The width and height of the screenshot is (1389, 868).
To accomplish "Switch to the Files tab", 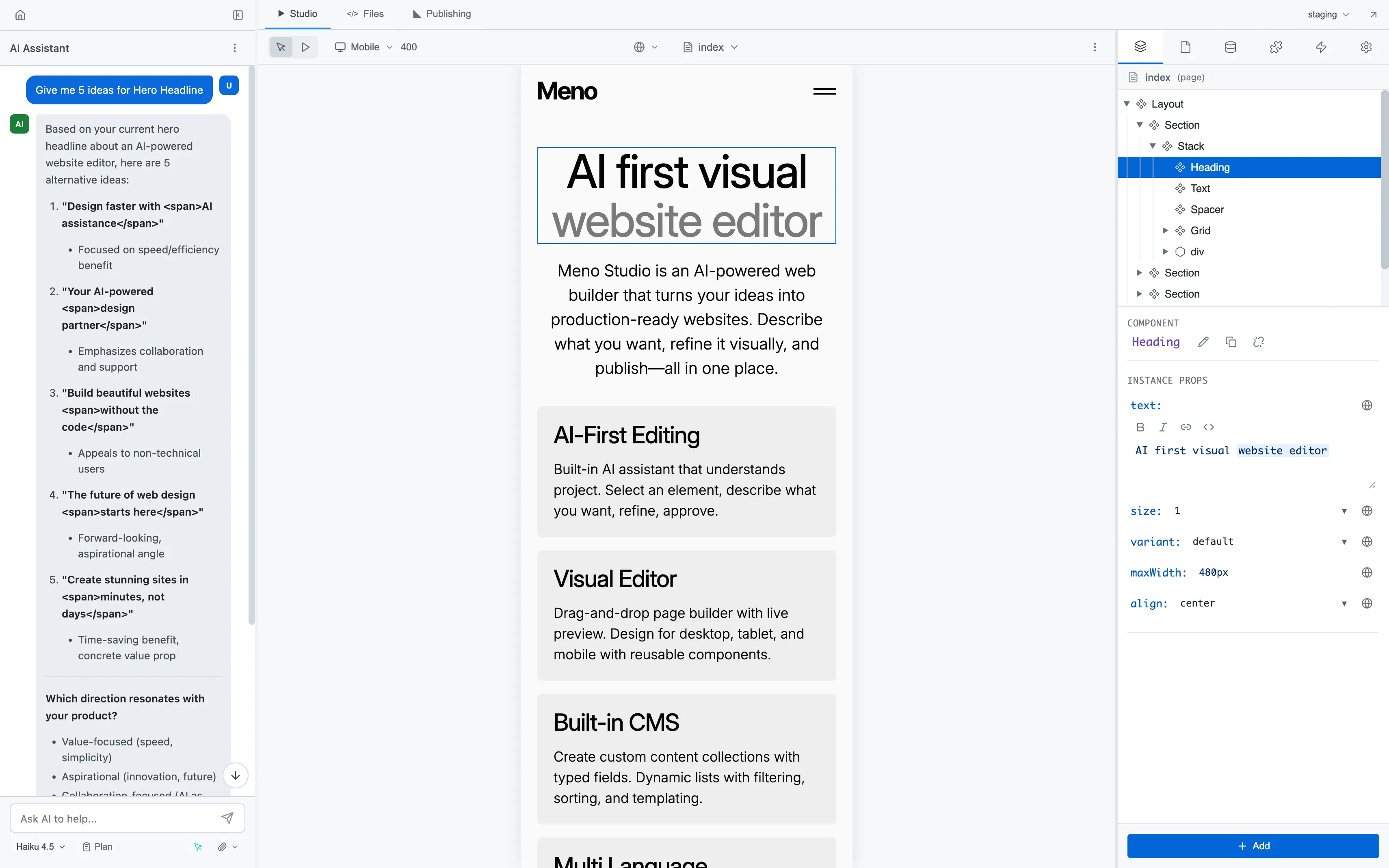I will pos(365,14).
